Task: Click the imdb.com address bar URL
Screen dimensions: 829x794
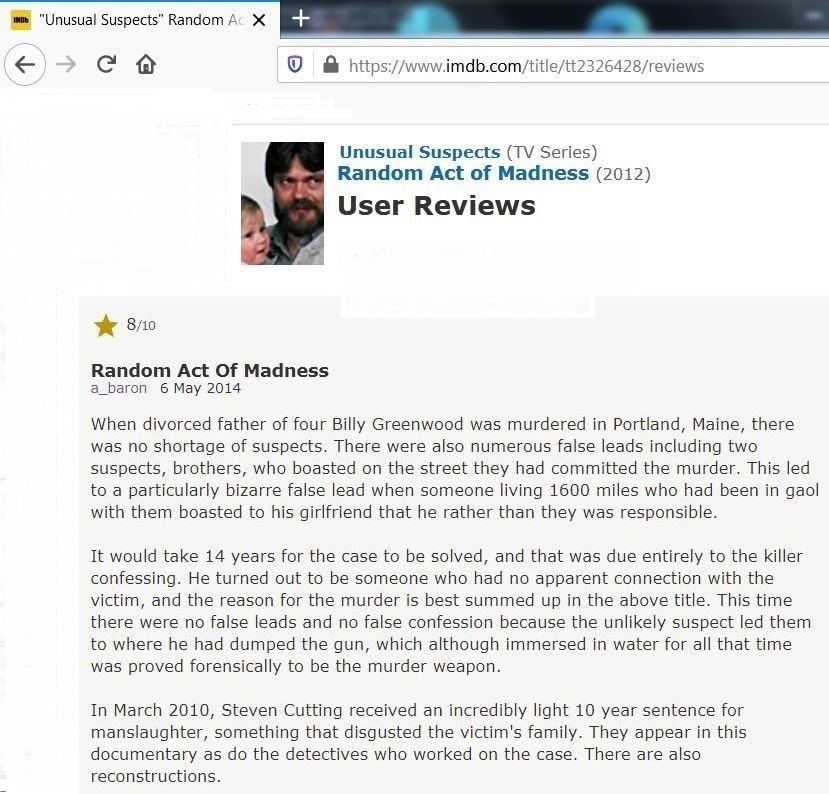Action: [526, 66]
